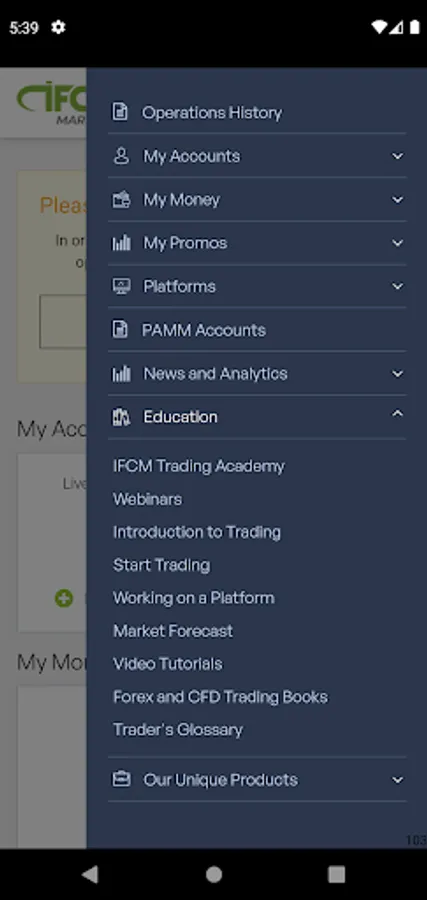Tap the Android back navigation button

[x=90, y=874]
